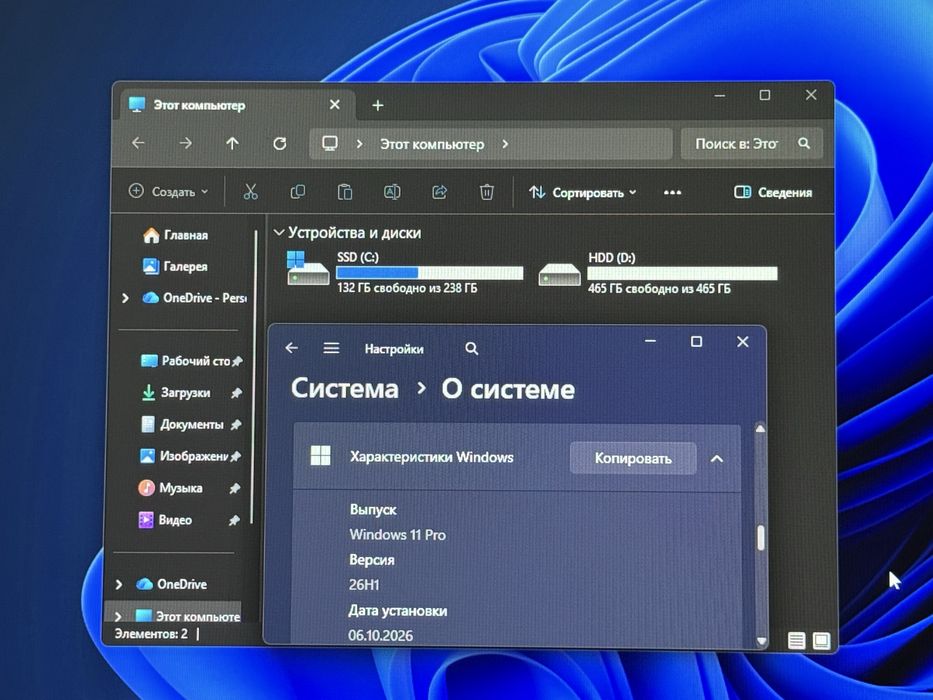
Task: Toggle the Сведения details pane
Action: 773,192
